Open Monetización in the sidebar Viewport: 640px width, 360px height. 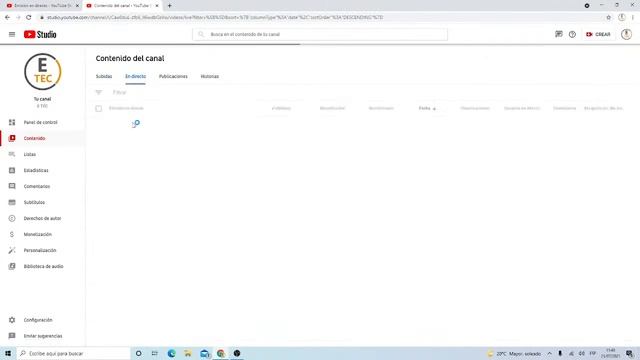point(42,234)
